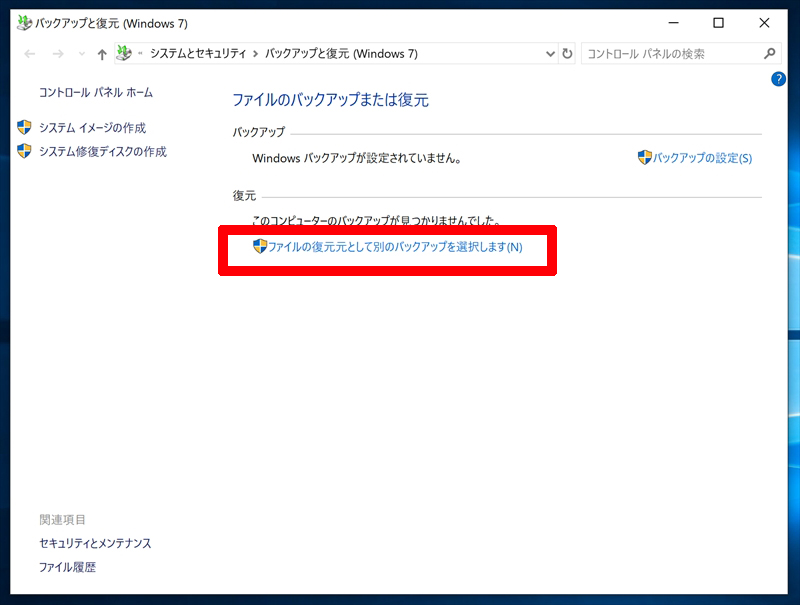Viewport: 800px width, 605px height.
Task: Go up one level with Up arrow
Action: [x=102, y=54]
